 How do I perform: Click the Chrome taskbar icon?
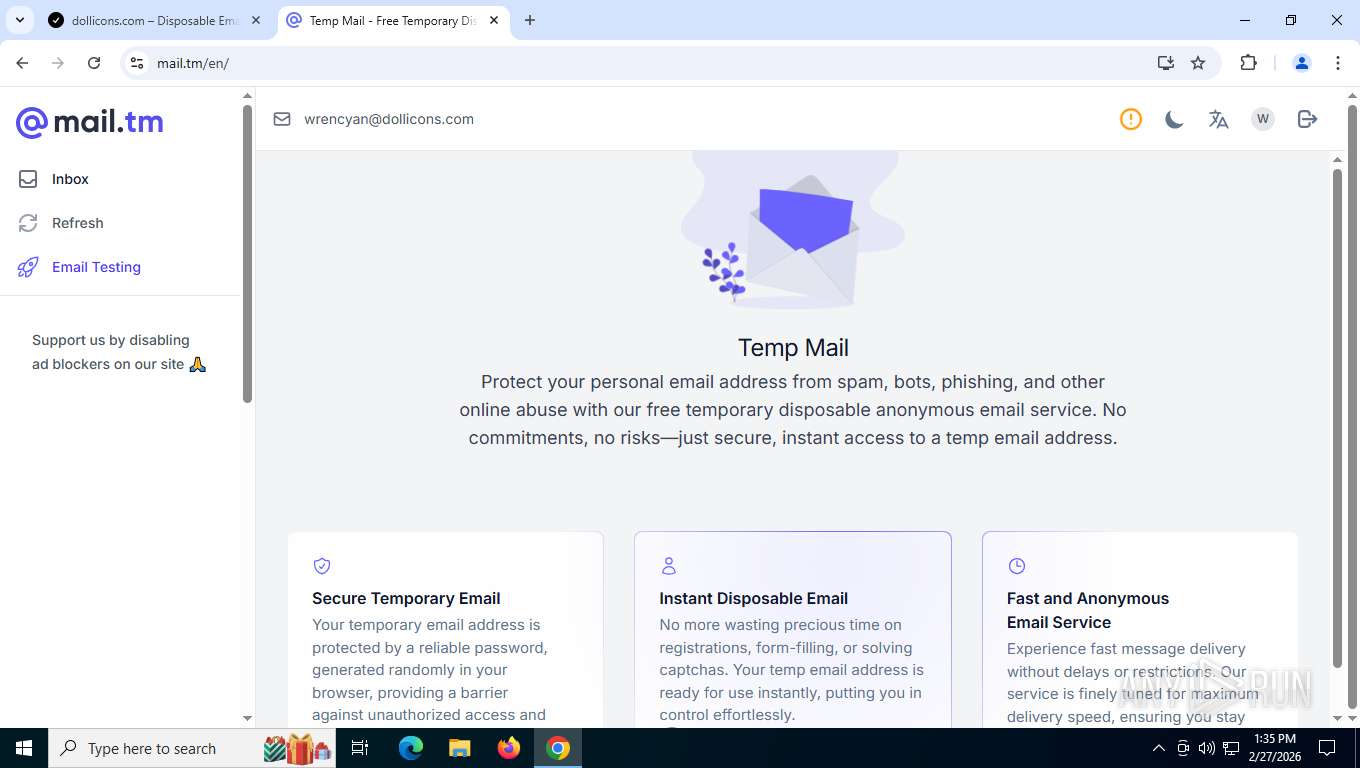point(558,748)
